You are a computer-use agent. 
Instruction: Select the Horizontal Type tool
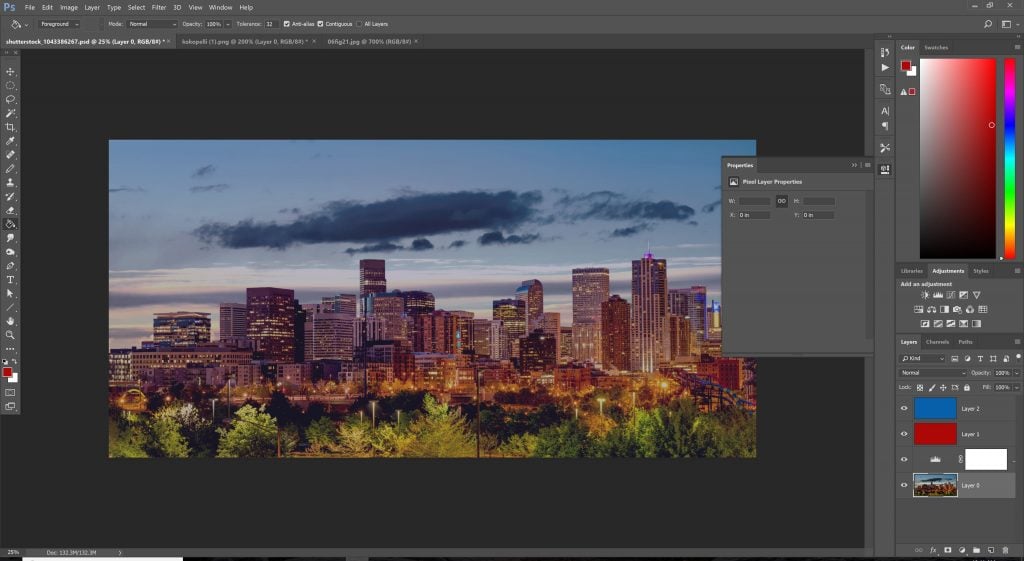10,280
